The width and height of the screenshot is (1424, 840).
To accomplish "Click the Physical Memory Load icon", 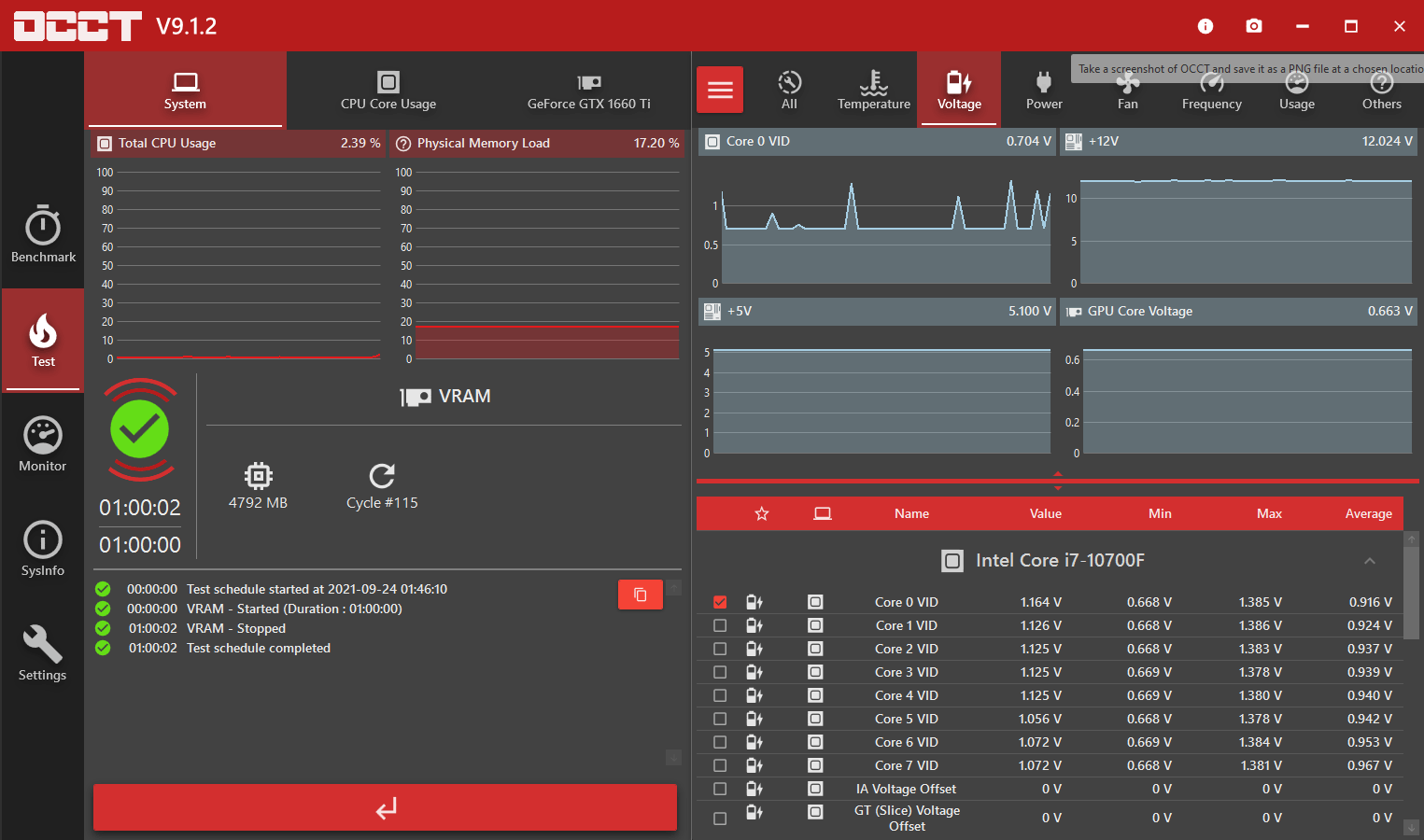I will pyautogui.click(x=403, y=144).
